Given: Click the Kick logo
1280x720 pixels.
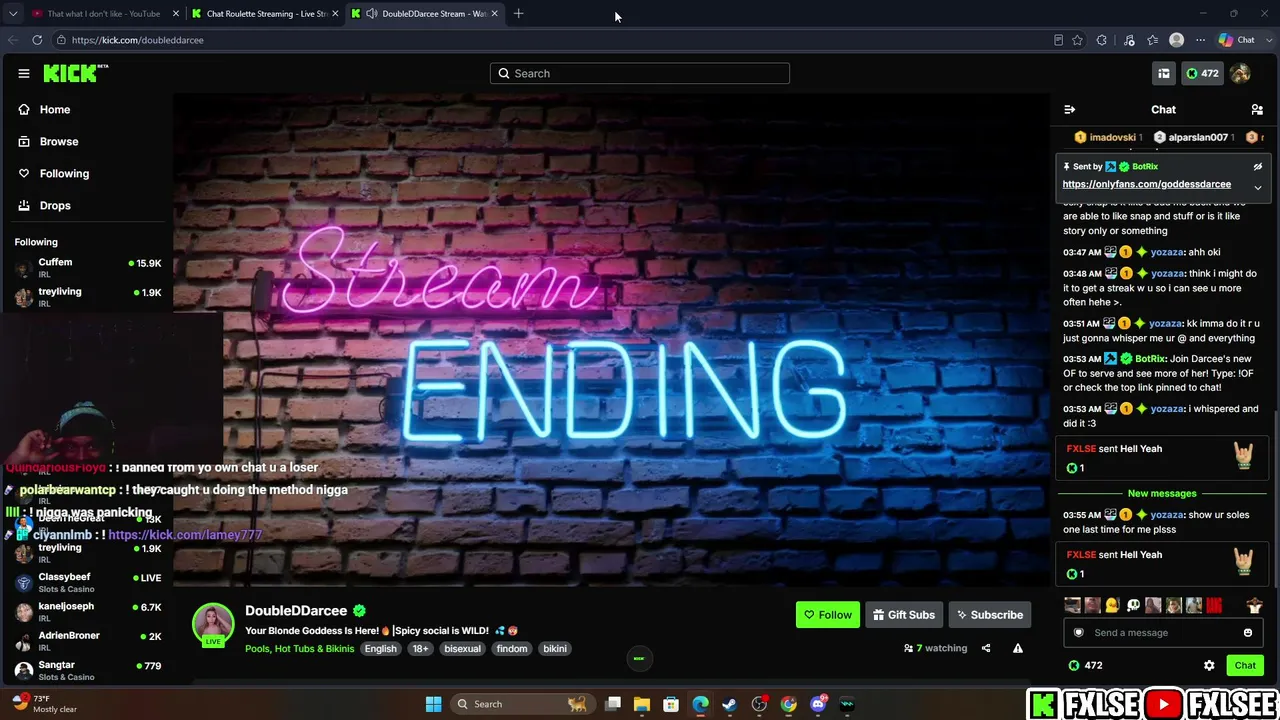Looking at the screenshot, I should click(x=75, y=73).
